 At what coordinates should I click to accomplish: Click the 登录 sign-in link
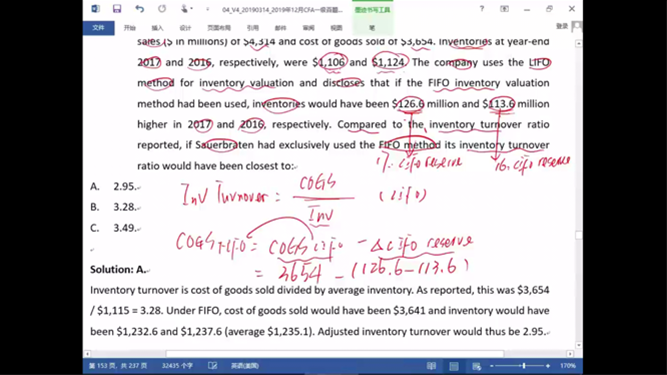562,26
